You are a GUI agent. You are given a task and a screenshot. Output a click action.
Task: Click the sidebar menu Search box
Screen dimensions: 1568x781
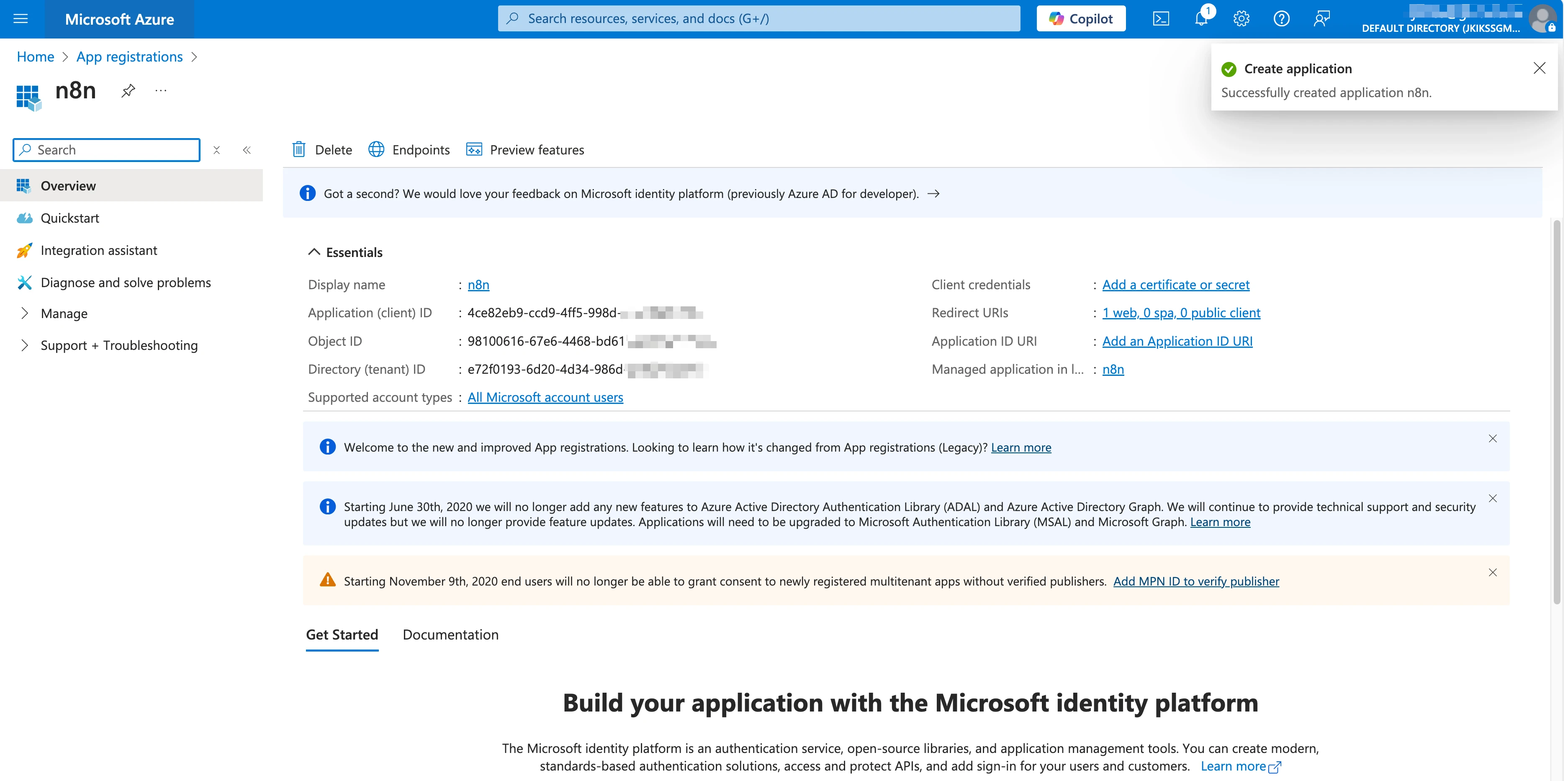point(106,150)
